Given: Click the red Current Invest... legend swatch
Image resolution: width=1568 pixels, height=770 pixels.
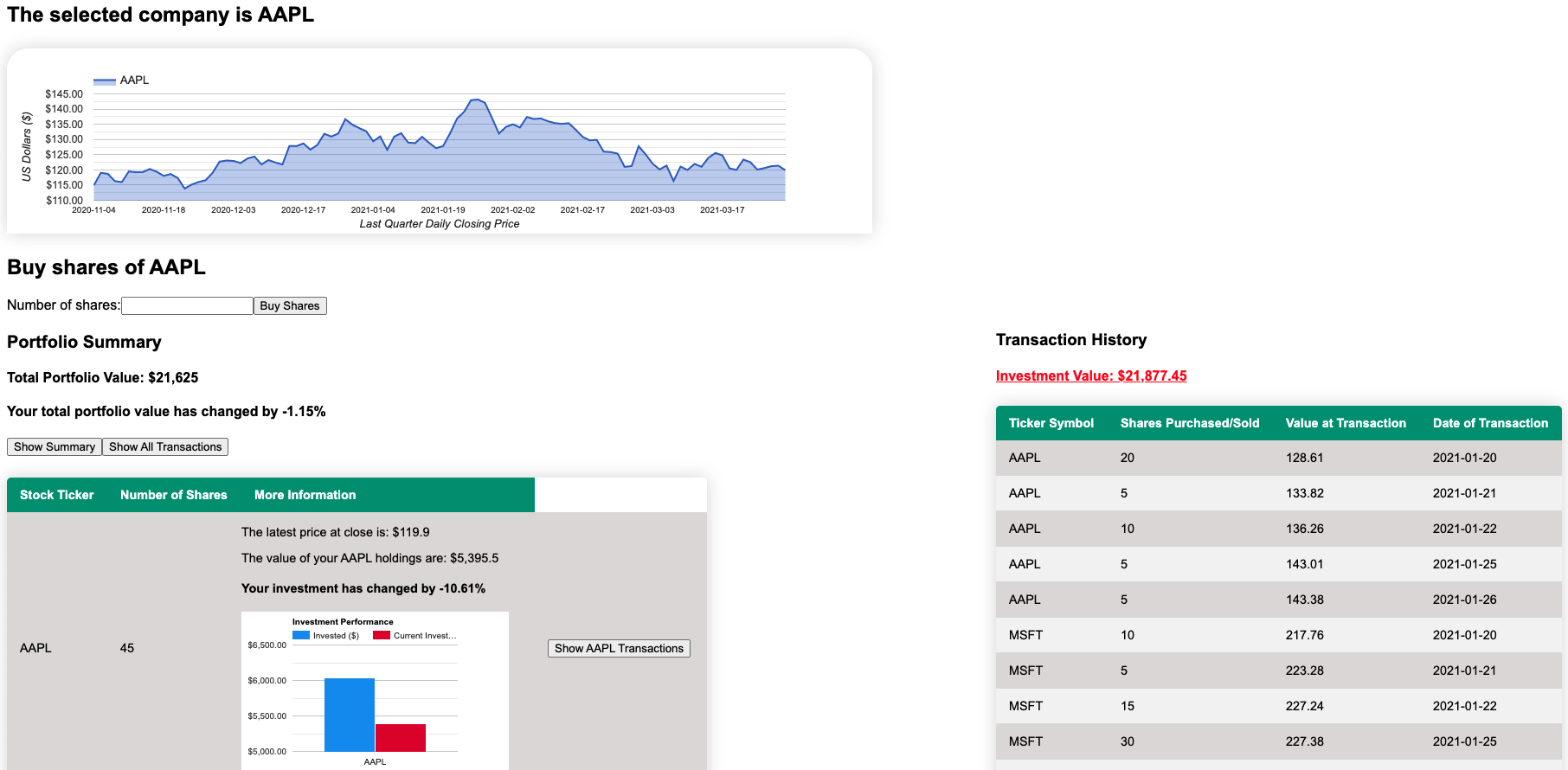Looking at the screenshot, I should click(x=382, y=635).
